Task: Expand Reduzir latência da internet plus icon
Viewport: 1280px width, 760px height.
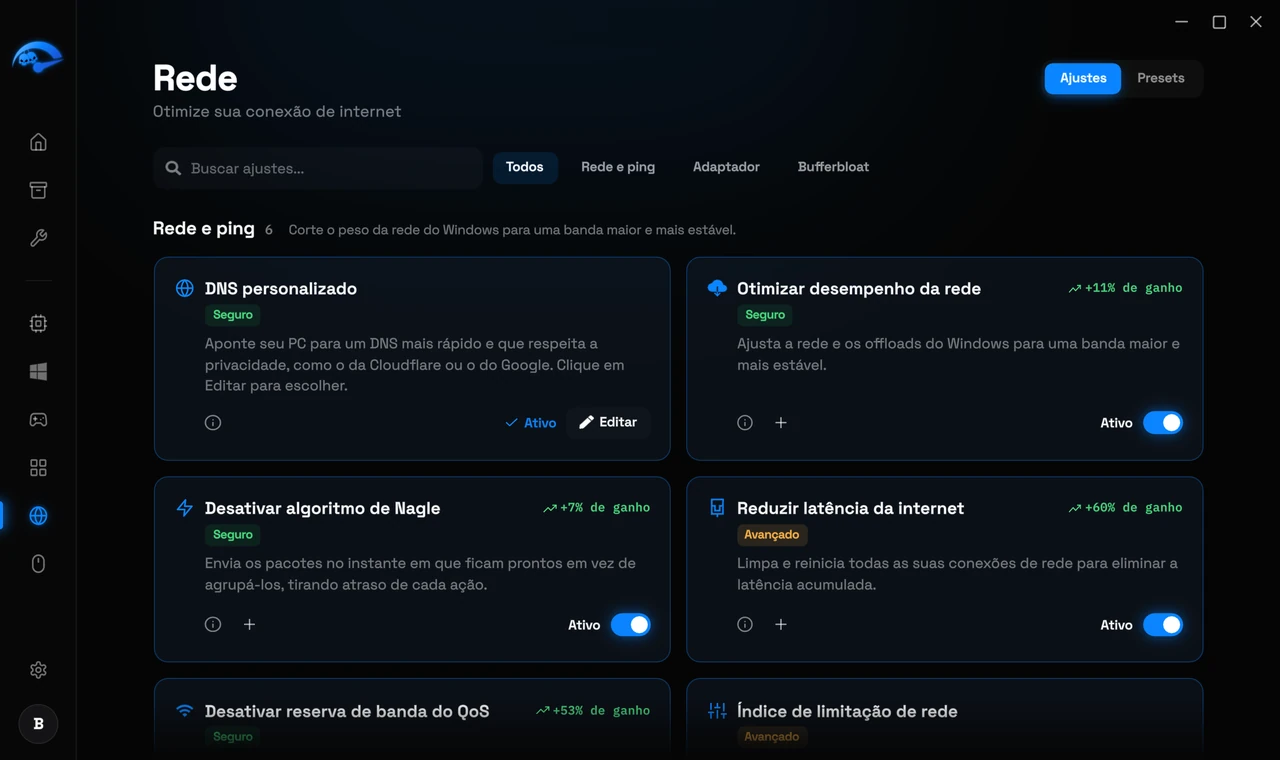Action: point(781,625)
